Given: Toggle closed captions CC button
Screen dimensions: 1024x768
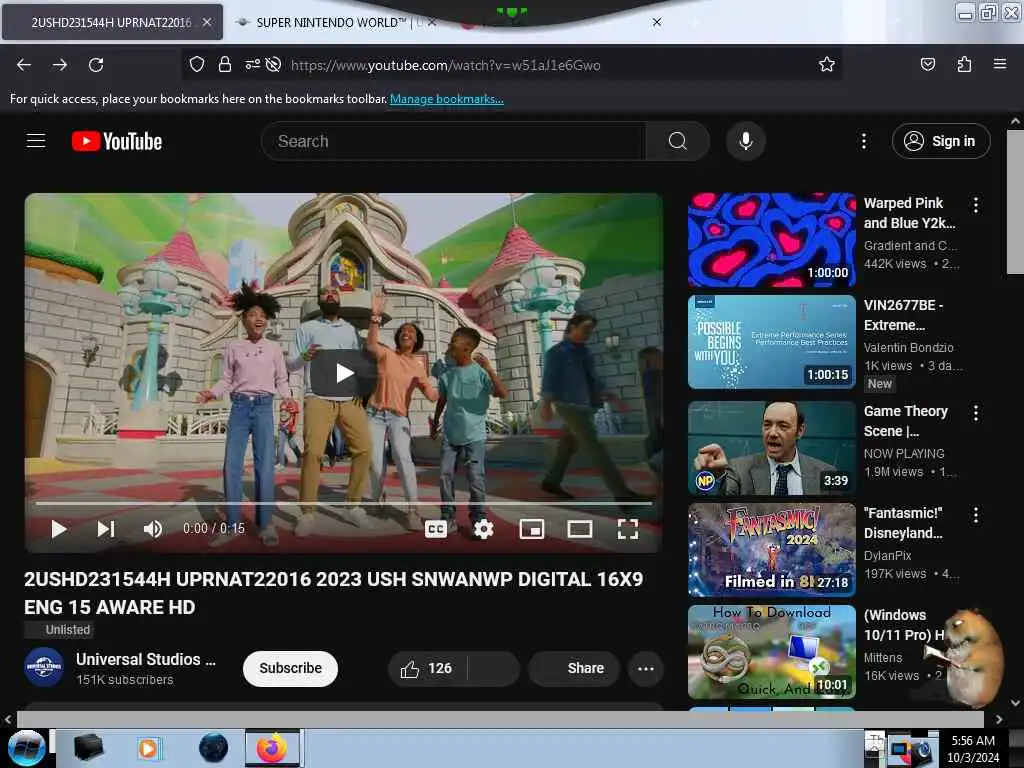Looking at the screenshot, I should 436,529.
